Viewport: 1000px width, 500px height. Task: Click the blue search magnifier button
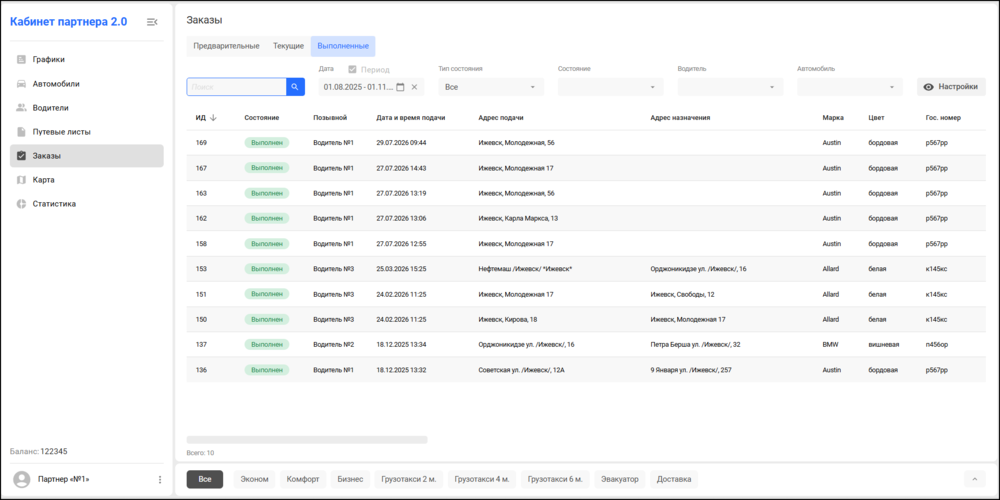click(x=295, y=87)
